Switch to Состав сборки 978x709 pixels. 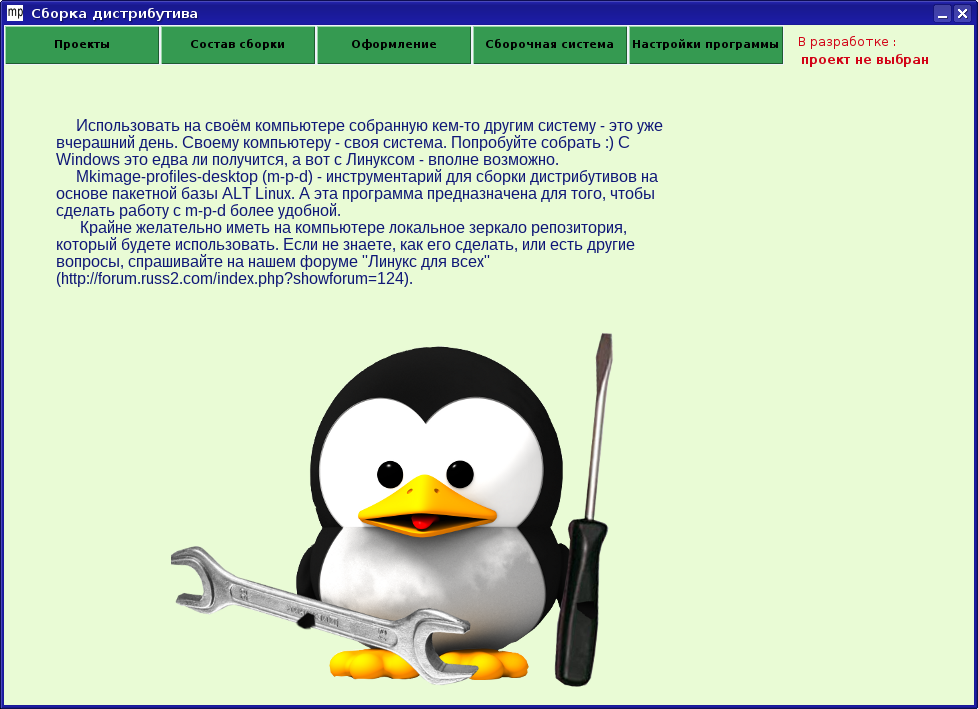238,45
